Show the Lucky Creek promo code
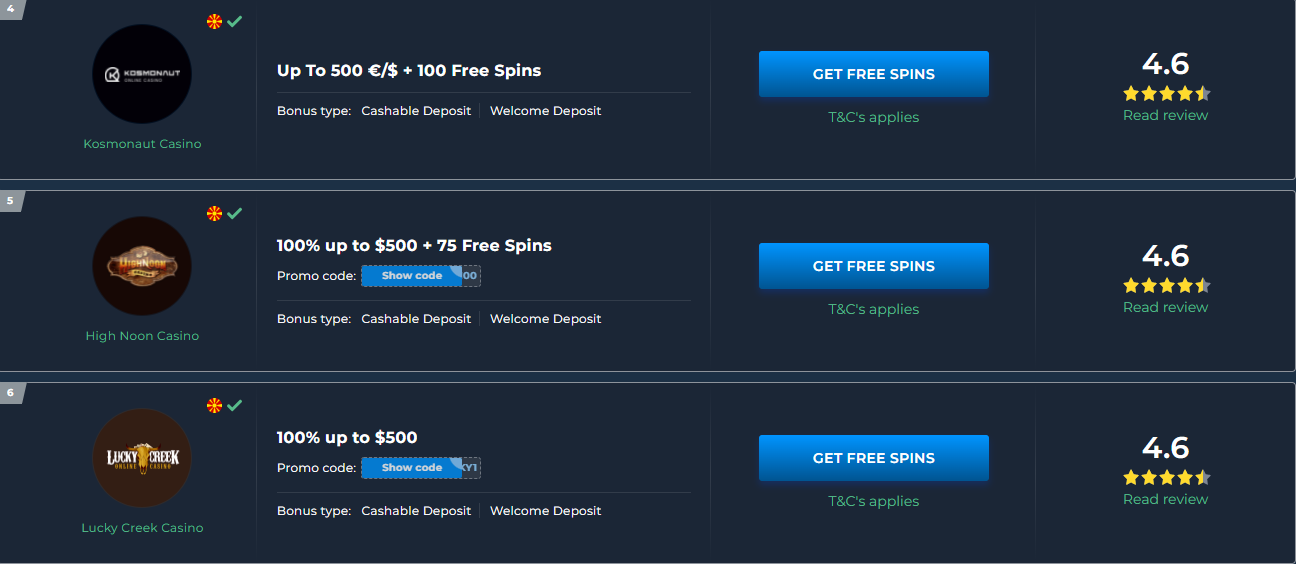The width and height of the screenshot is (1296, 564). [x=412, y=468]
